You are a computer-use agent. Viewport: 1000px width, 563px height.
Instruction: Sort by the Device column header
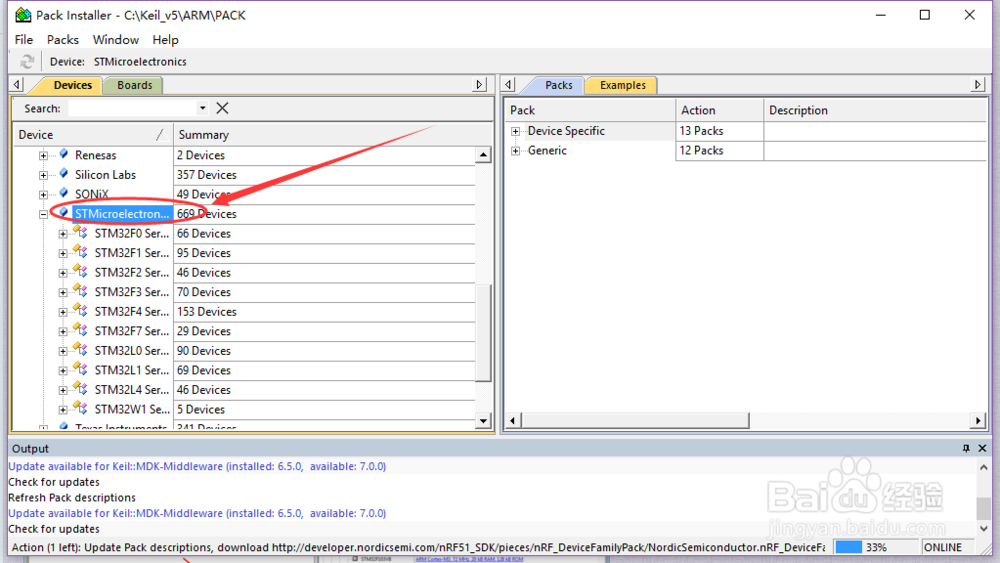pos(93,135)
